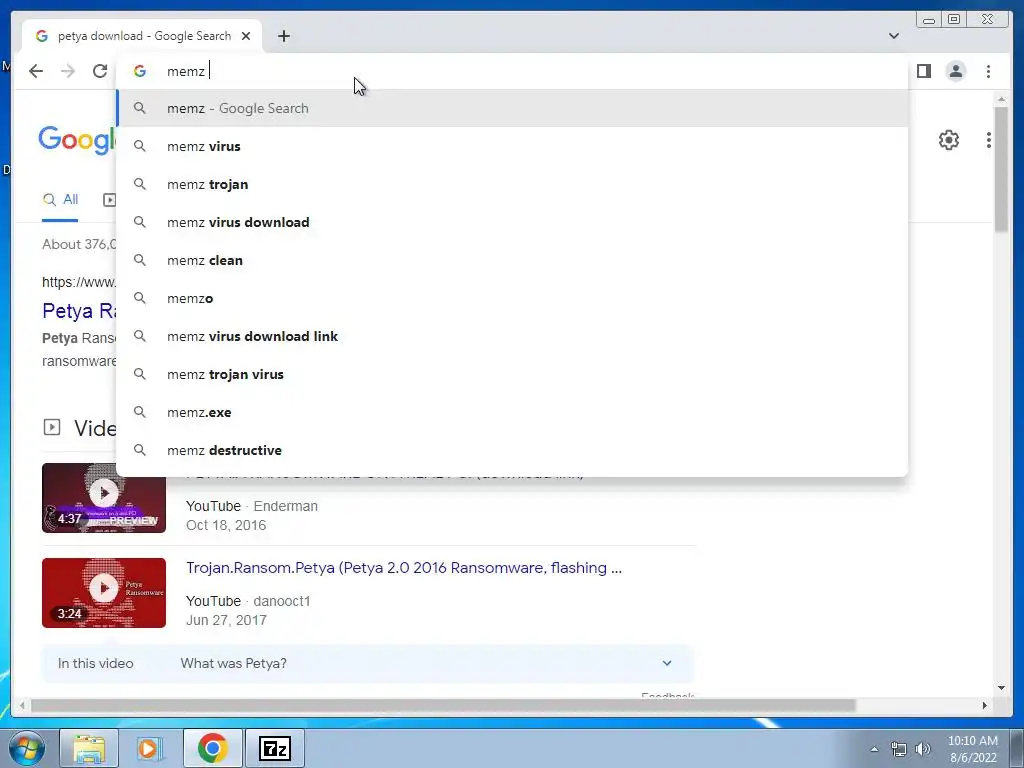
Task: Switch to the All results tab
Action: pos(60,200)
